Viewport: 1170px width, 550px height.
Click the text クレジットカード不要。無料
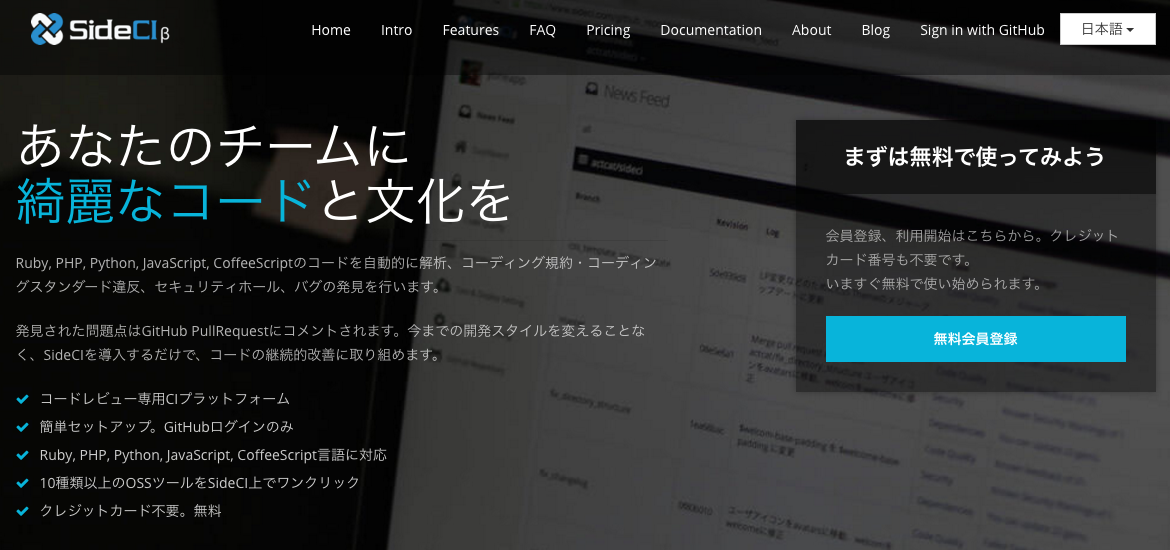click(131, 512)
